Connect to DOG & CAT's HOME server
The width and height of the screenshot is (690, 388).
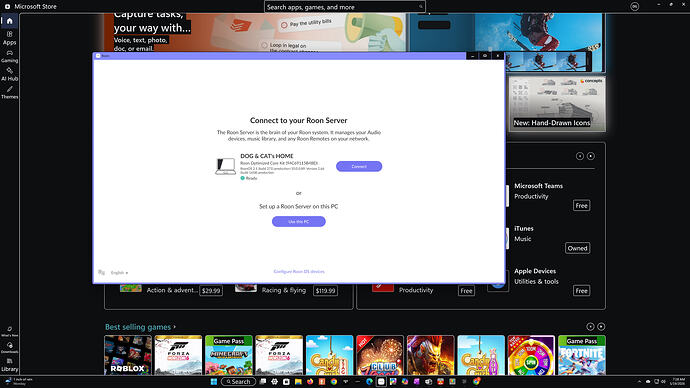(359, 166)
